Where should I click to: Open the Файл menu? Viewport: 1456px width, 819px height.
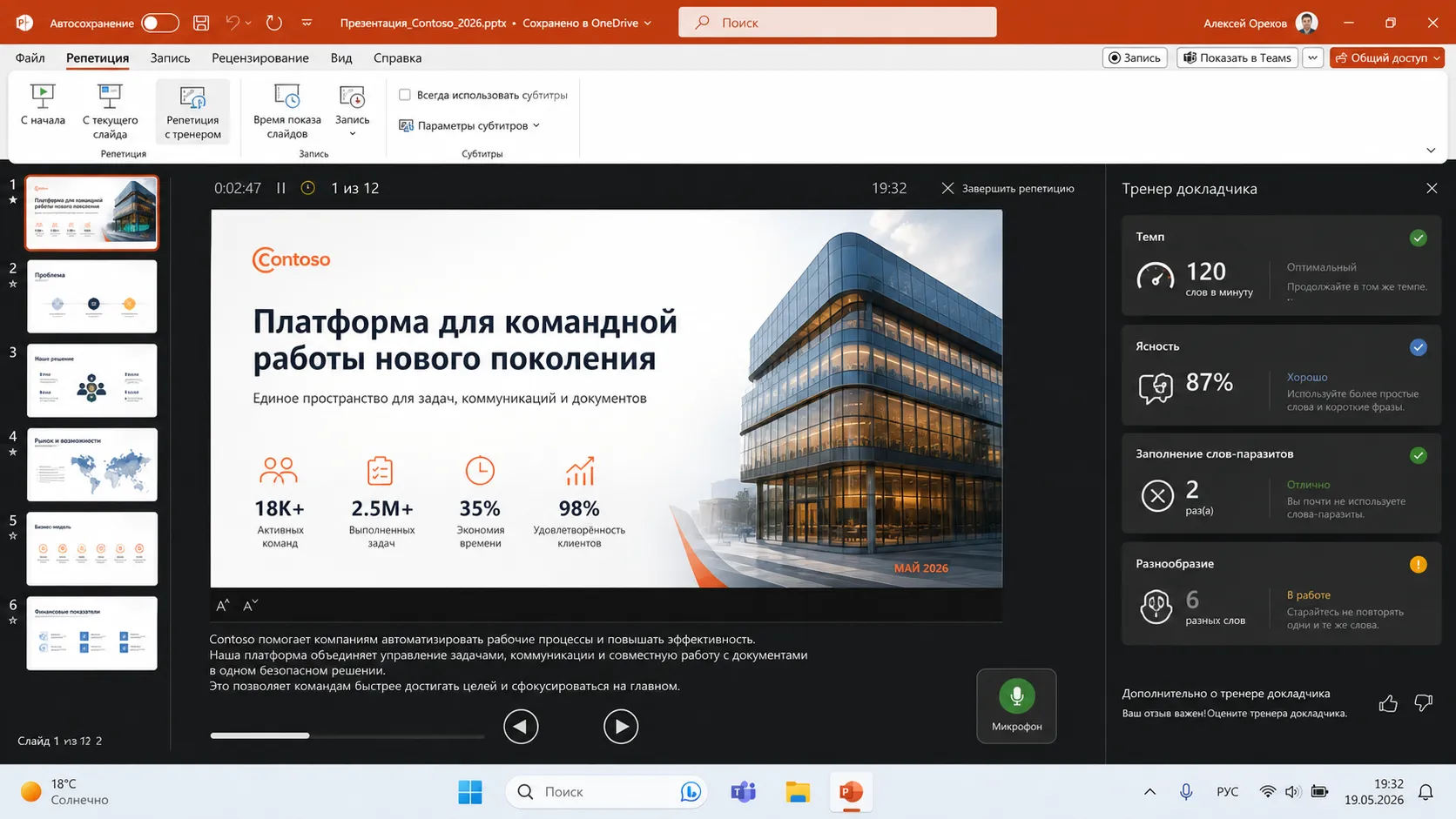pos(30,57)
